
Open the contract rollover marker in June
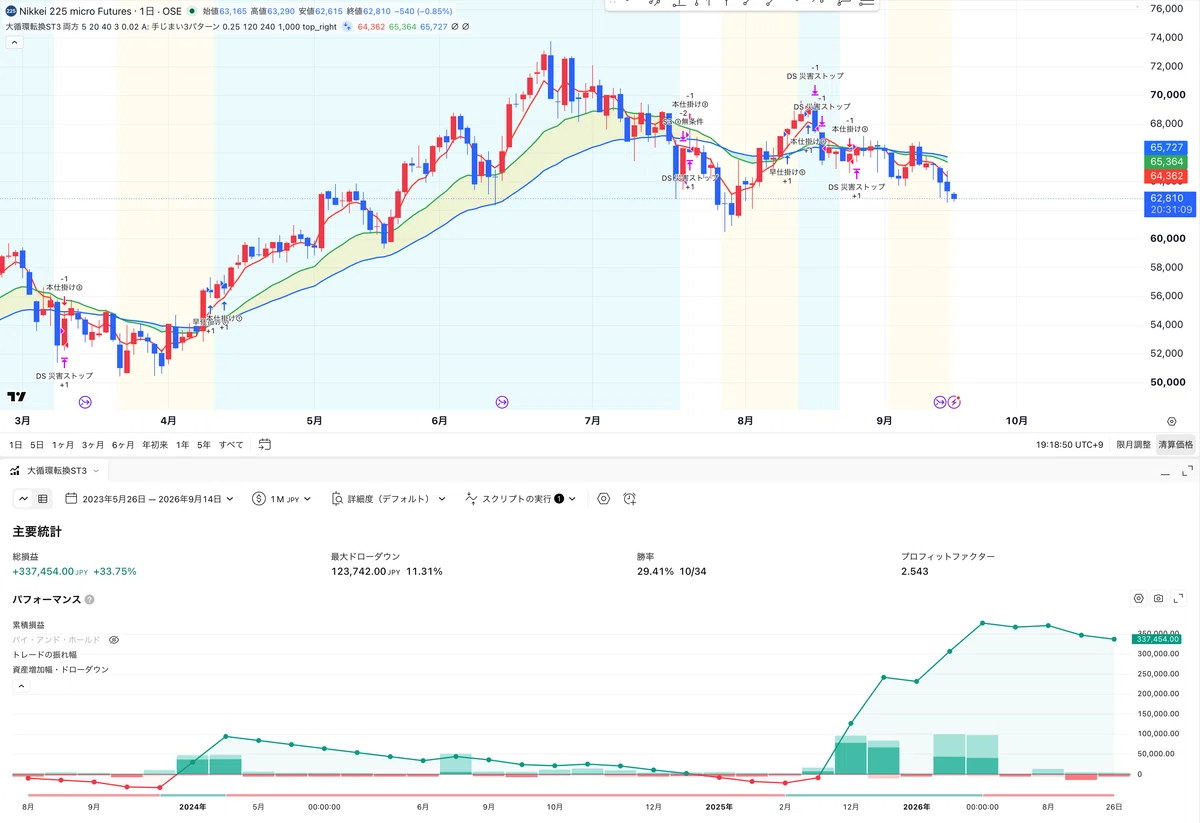click(x=502, y=402)
